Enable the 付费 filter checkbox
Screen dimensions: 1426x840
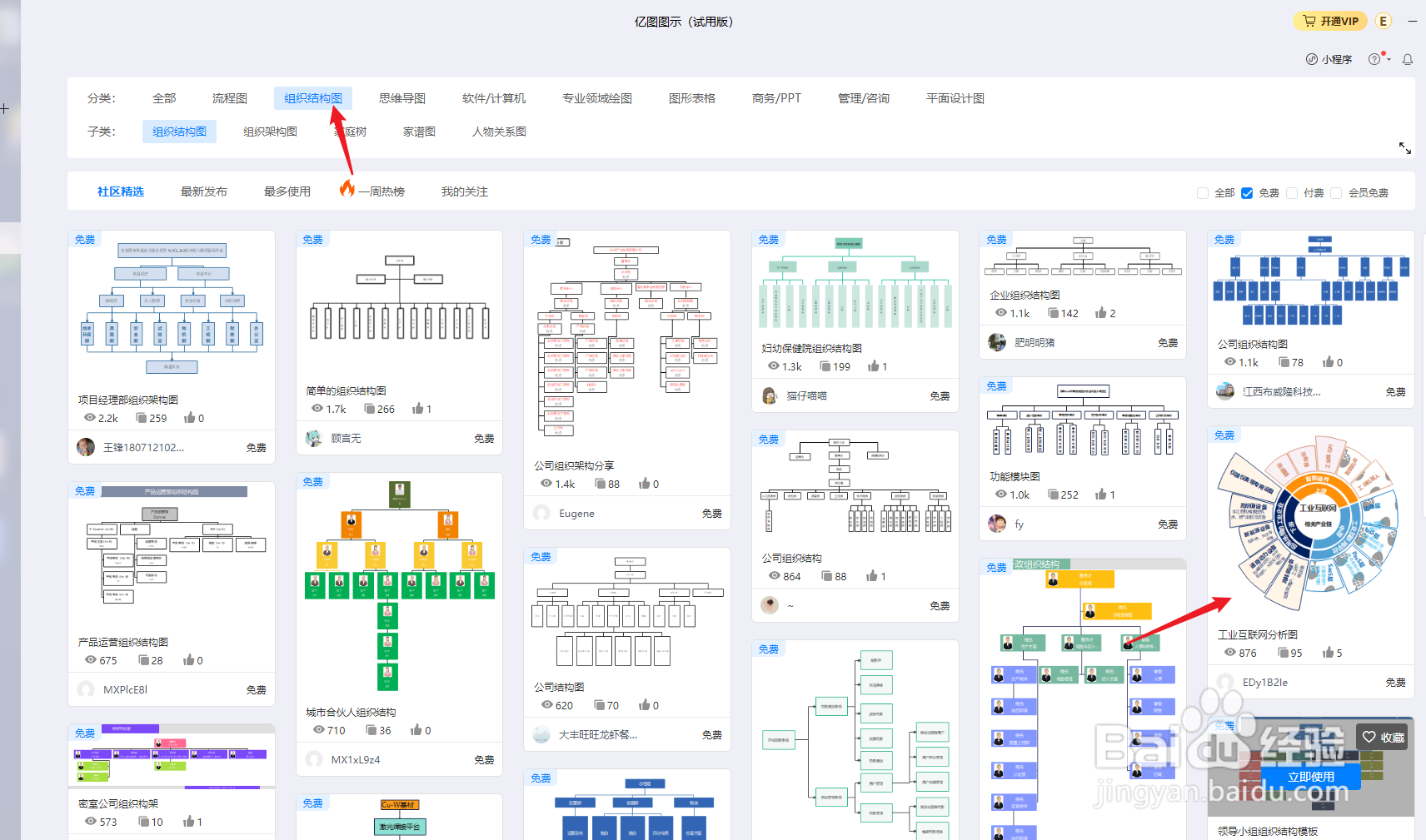pos(1291,193)
